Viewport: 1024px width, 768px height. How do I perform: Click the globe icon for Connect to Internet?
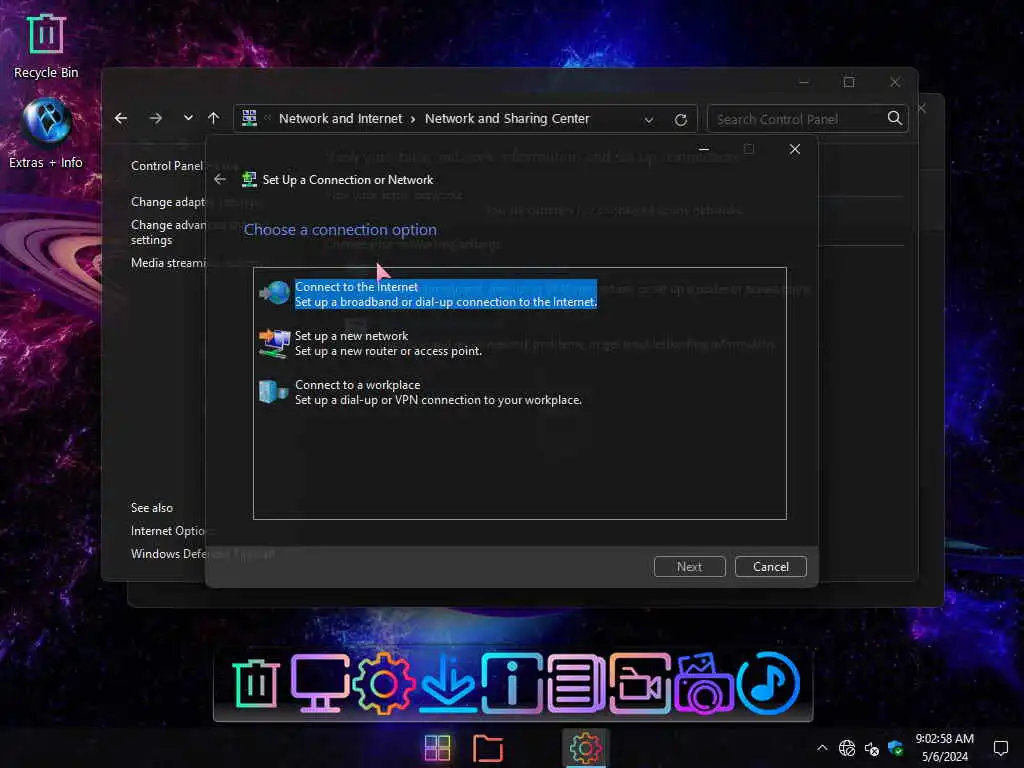(274, 293)
